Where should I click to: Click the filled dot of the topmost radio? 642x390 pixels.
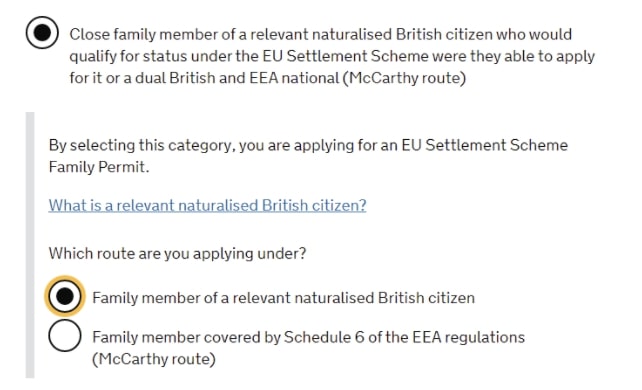point(42,32)
